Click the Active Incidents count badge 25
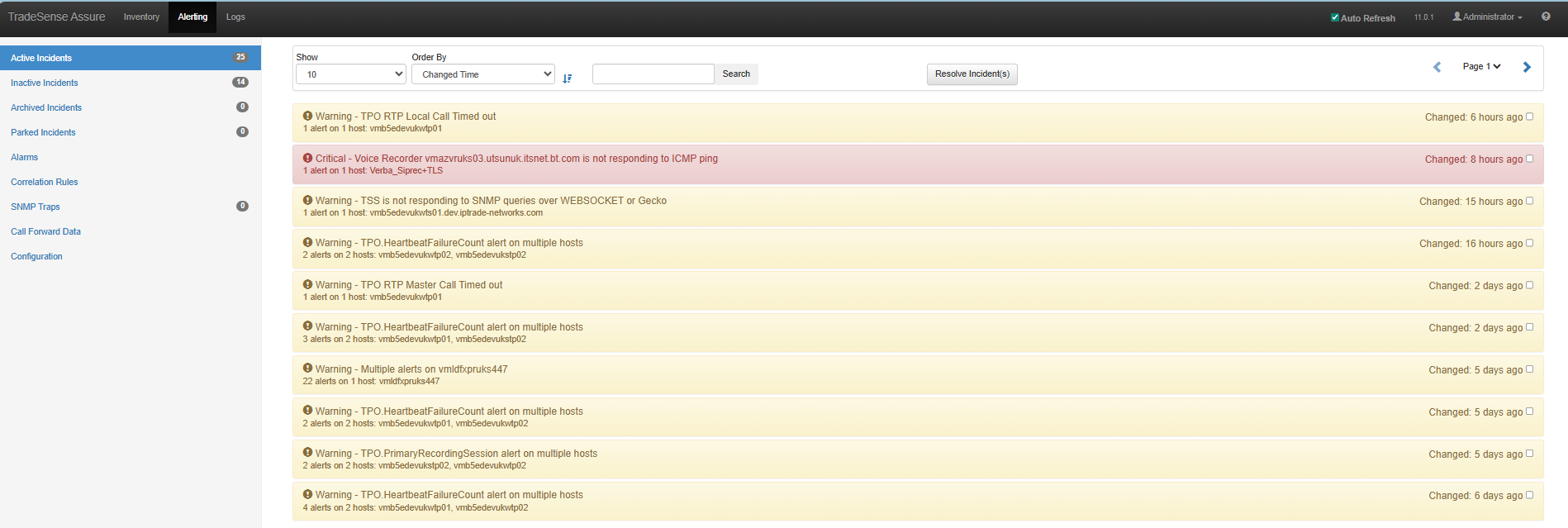Image resolution: width=1568 pixels, height=528 pixels. 240,57
